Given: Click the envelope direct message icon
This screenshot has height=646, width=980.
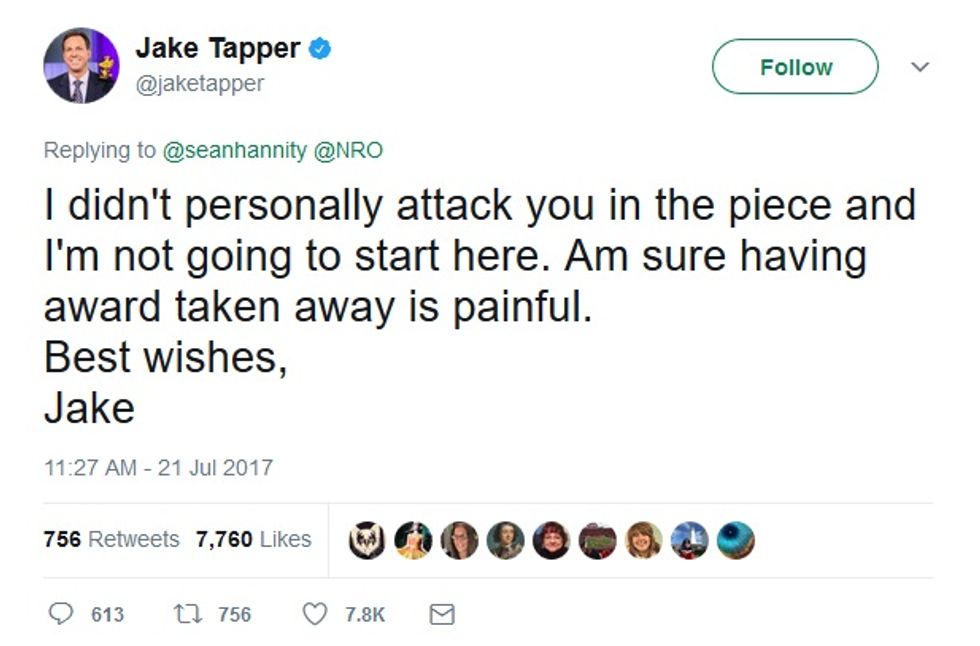Looking at the screenshot, I should (x=442, y=614).
